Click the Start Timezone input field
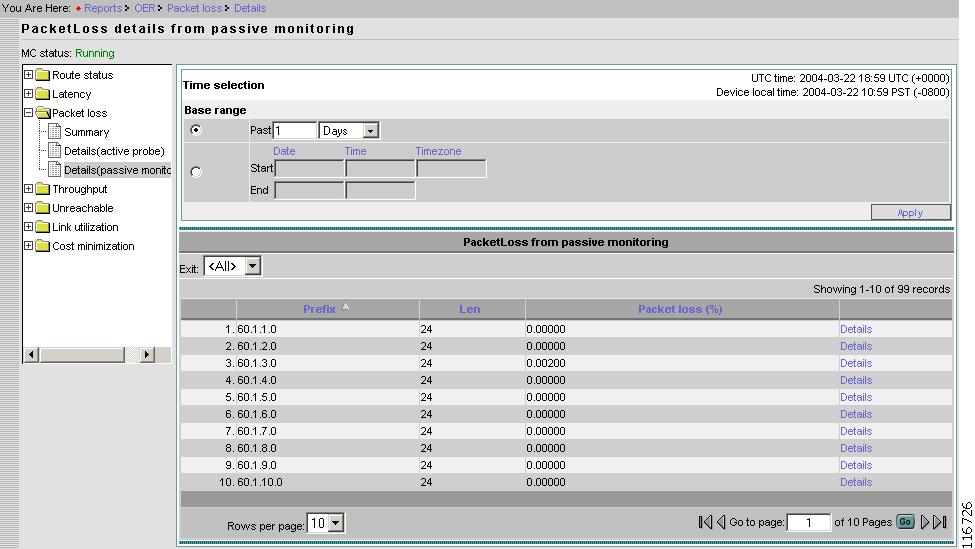Screen dimensions: 975x549 (x=451, y=168)
